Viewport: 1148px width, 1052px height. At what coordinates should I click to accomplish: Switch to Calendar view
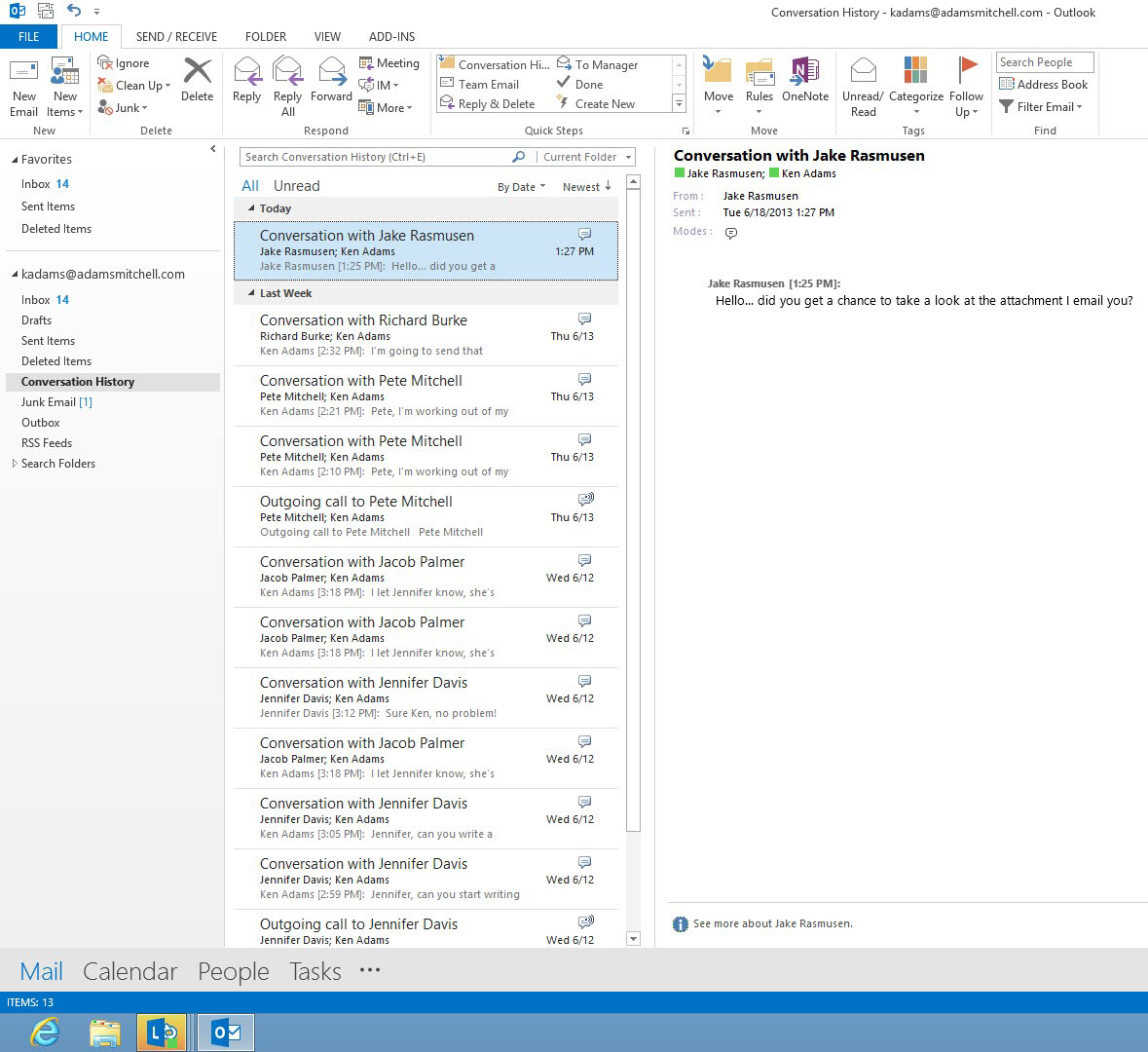click(x=130, y=971)
